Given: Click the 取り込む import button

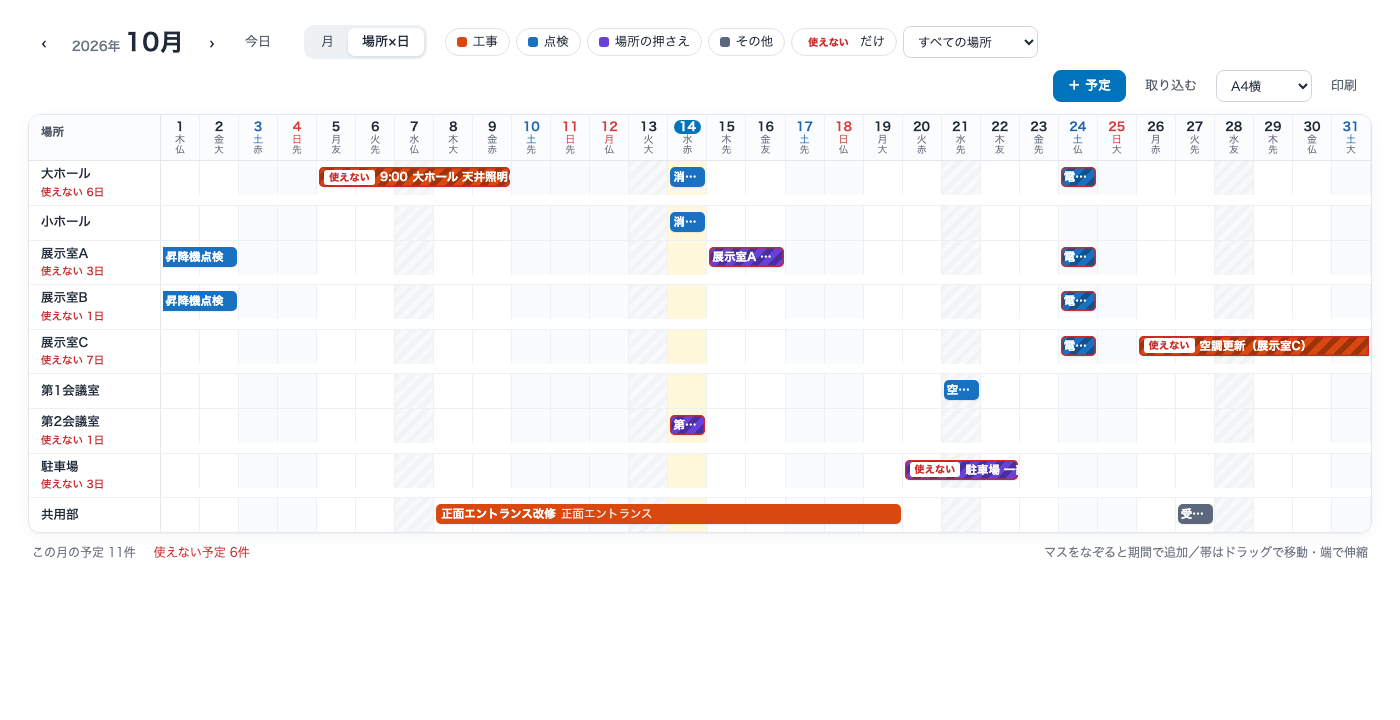Looking at the screenshot, I should (x=1171, y=86).
